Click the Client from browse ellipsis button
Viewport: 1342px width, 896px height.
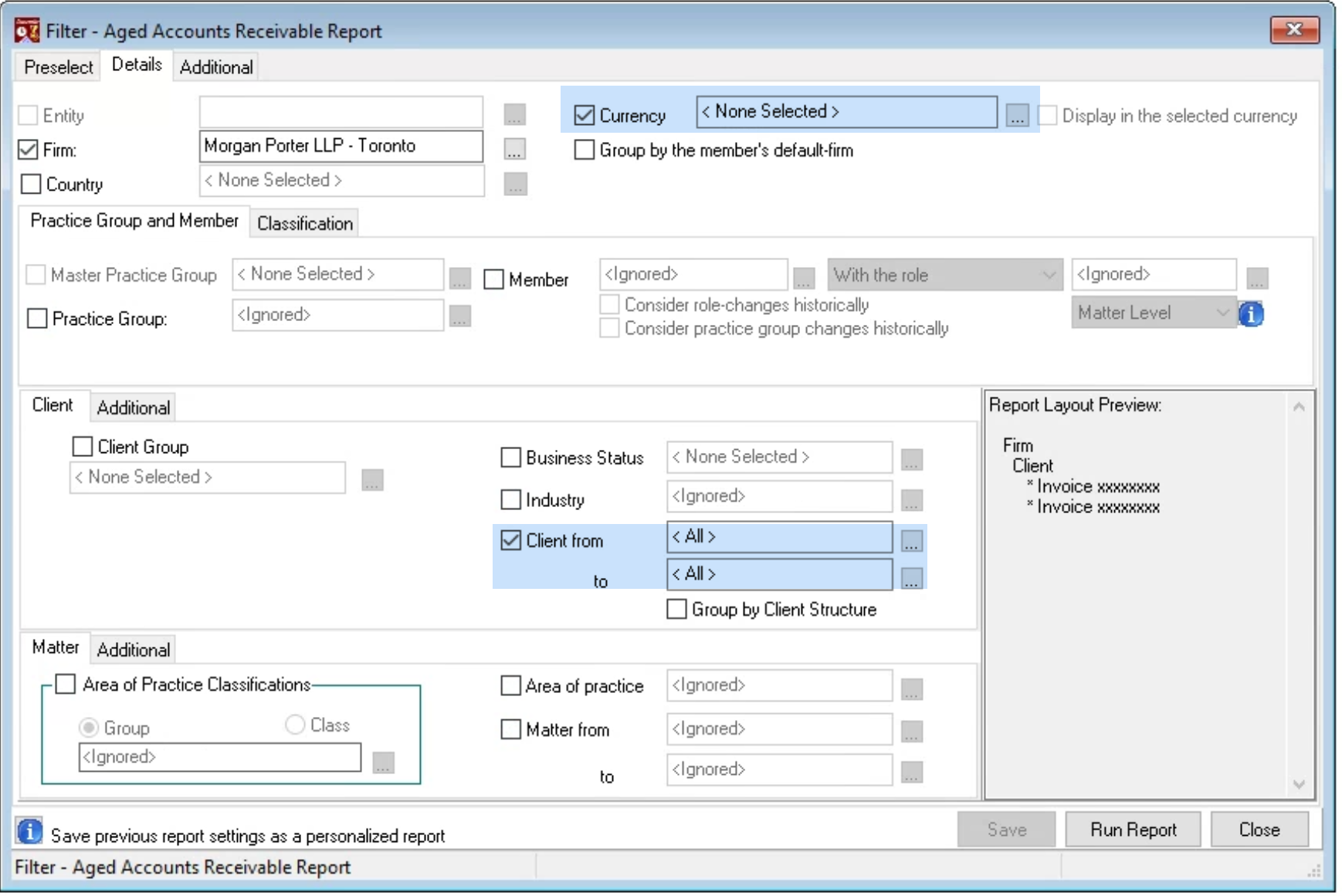pos(912,540)
